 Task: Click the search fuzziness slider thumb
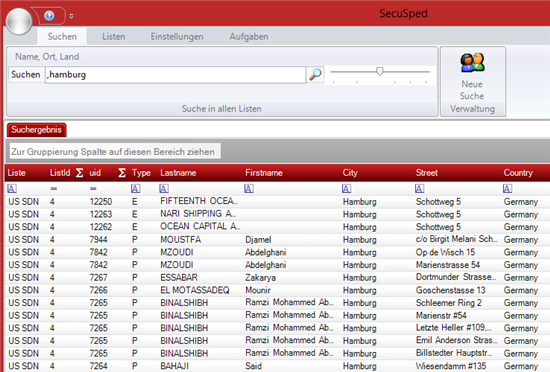380,71
